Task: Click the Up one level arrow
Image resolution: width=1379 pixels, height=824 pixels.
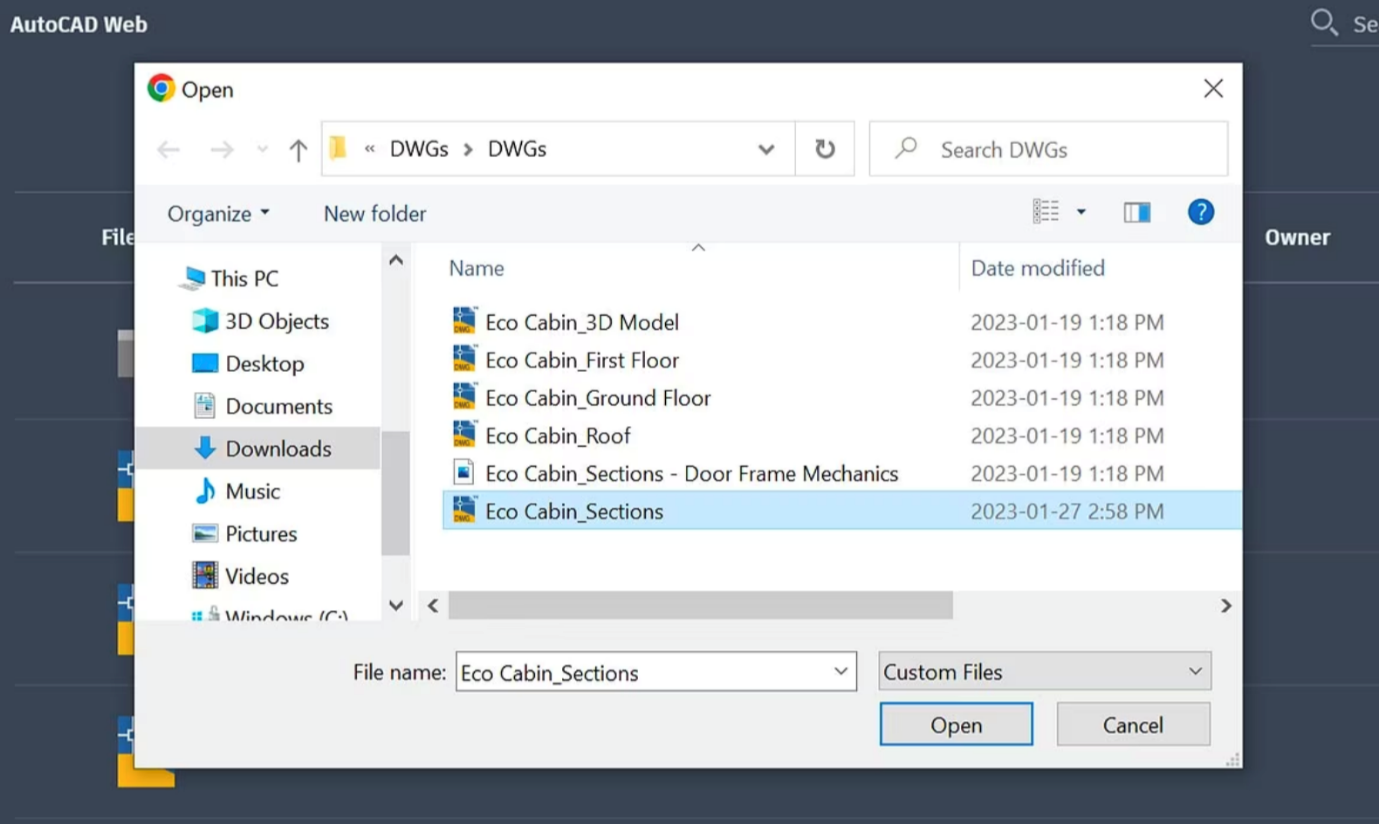Action: (298, 150)
